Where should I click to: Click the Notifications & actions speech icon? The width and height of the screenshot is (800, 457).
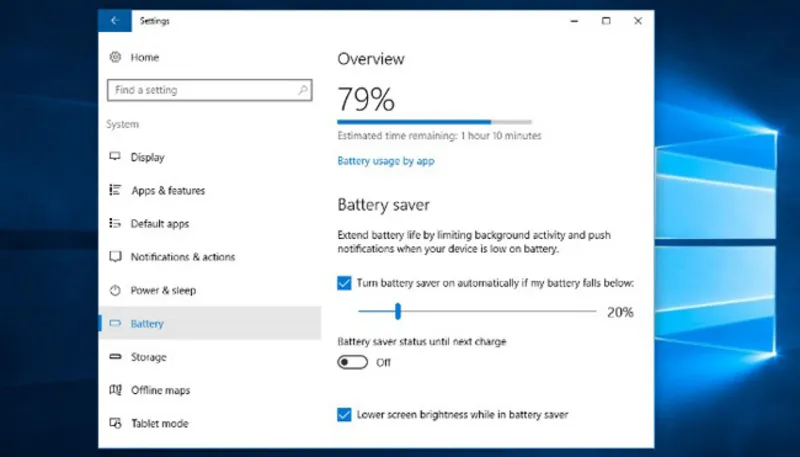115,257
